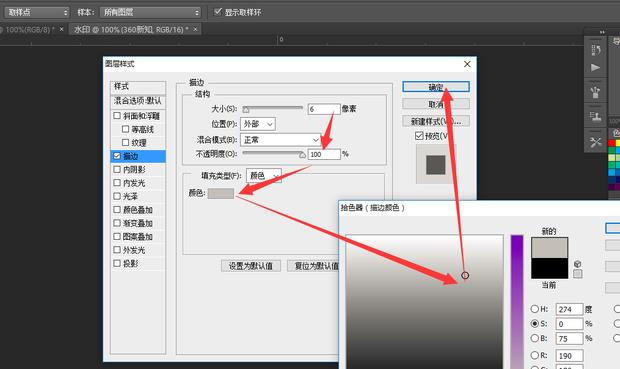
Task: Select the R red radio button
Action: coord(535,355)
